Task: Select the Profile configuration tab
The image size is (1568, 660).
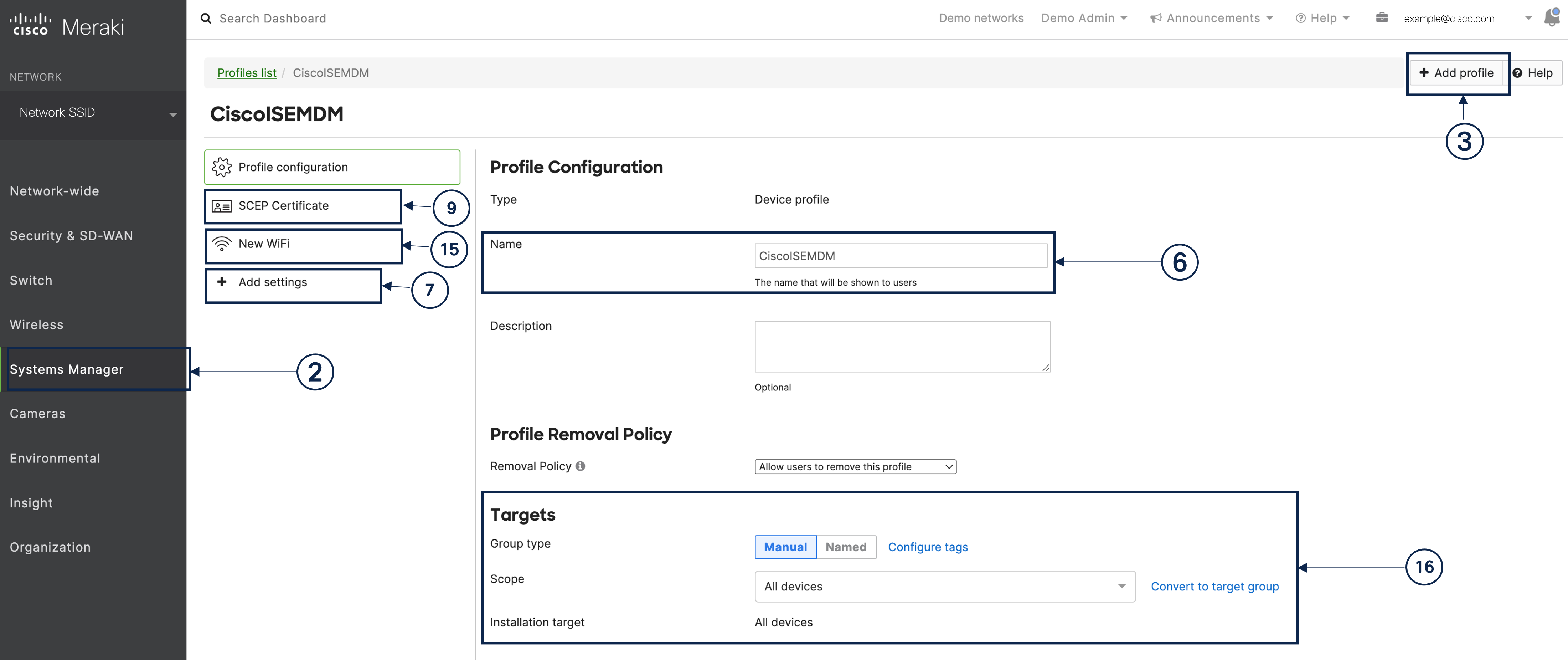Action: 332,167
